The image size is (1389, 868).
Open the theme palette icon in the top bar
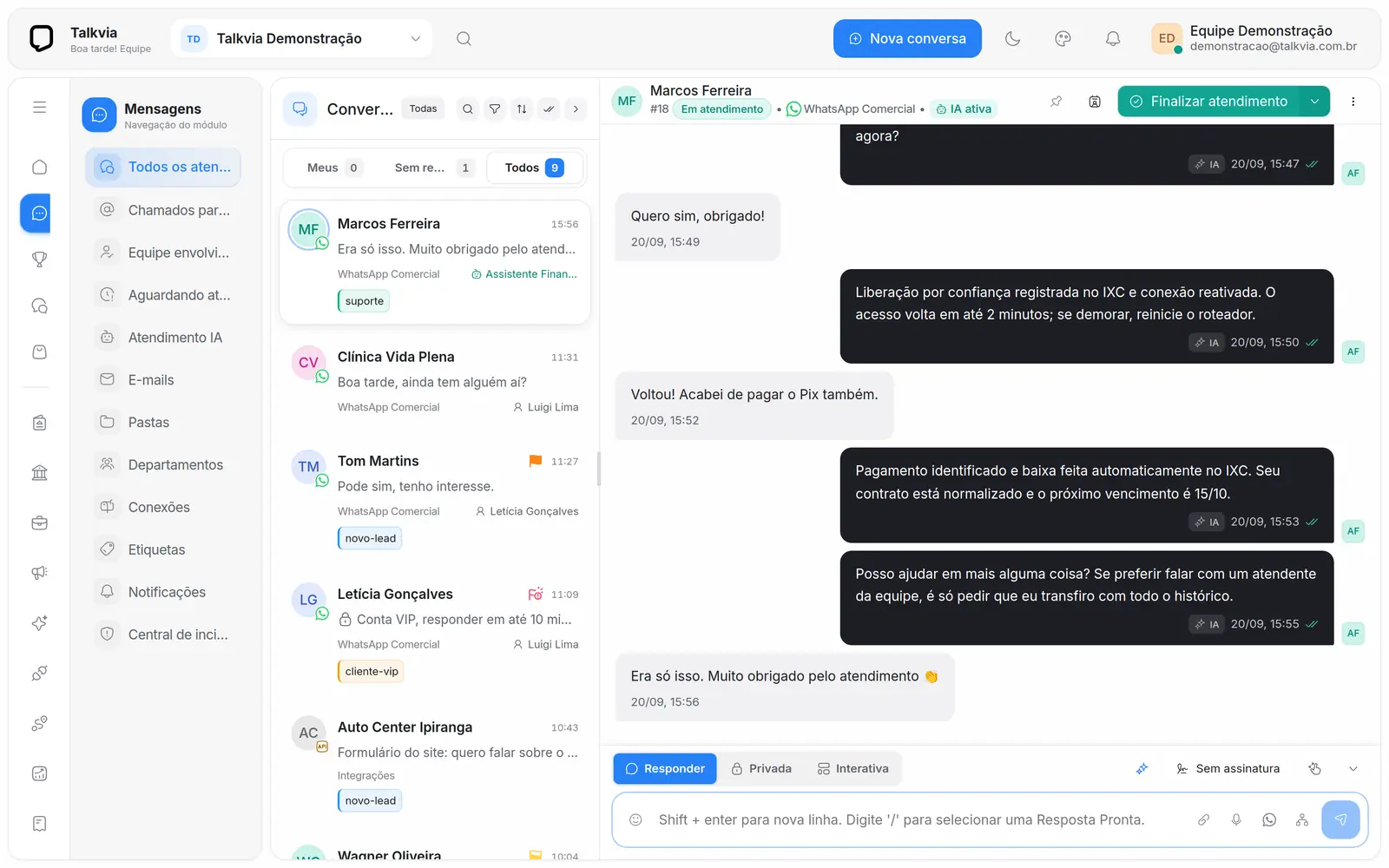(1063, 38)
